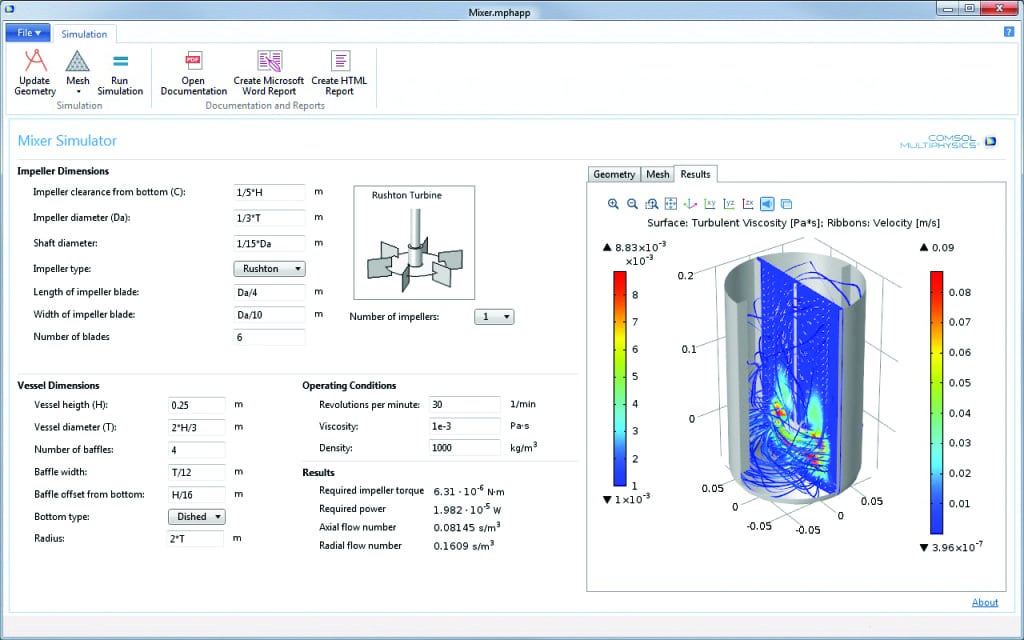Open the Impeller type dropdown

[269, 269]
